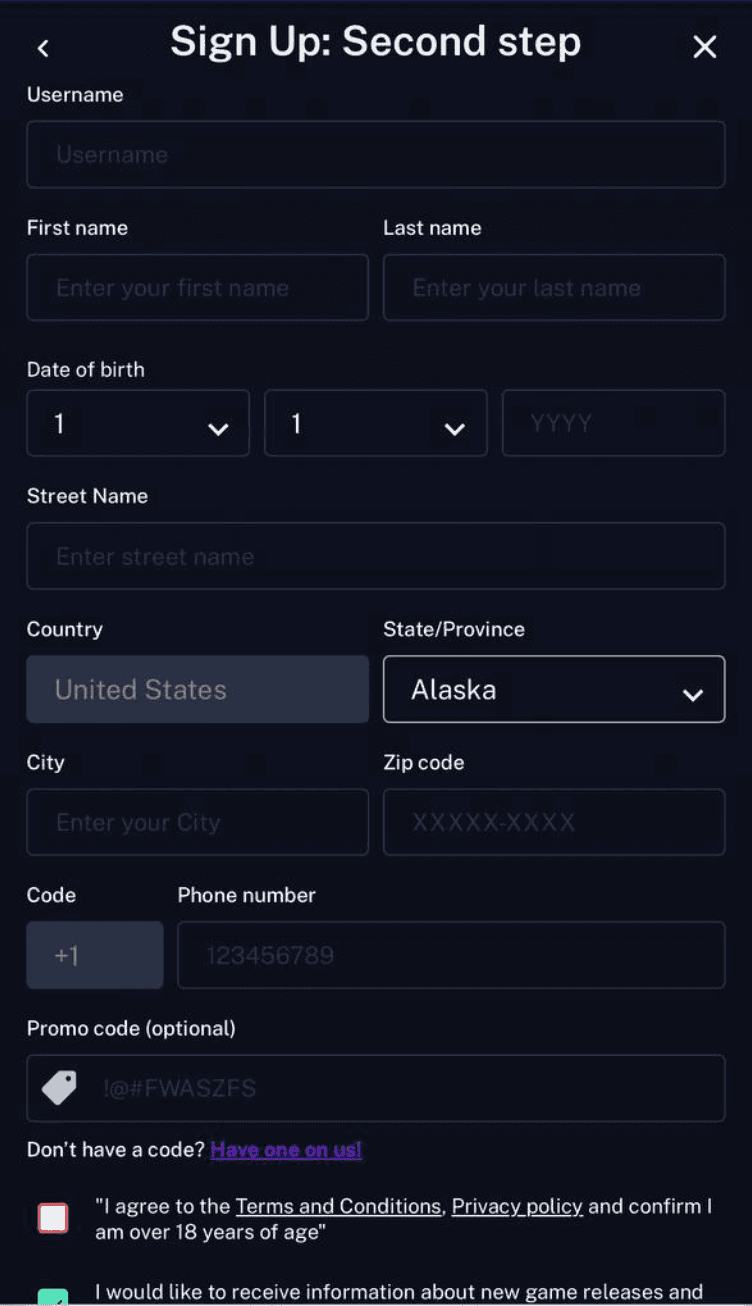The image size is (752, 1306).
Task: Open the +1 country code selector
Action: tap(94, 954)
